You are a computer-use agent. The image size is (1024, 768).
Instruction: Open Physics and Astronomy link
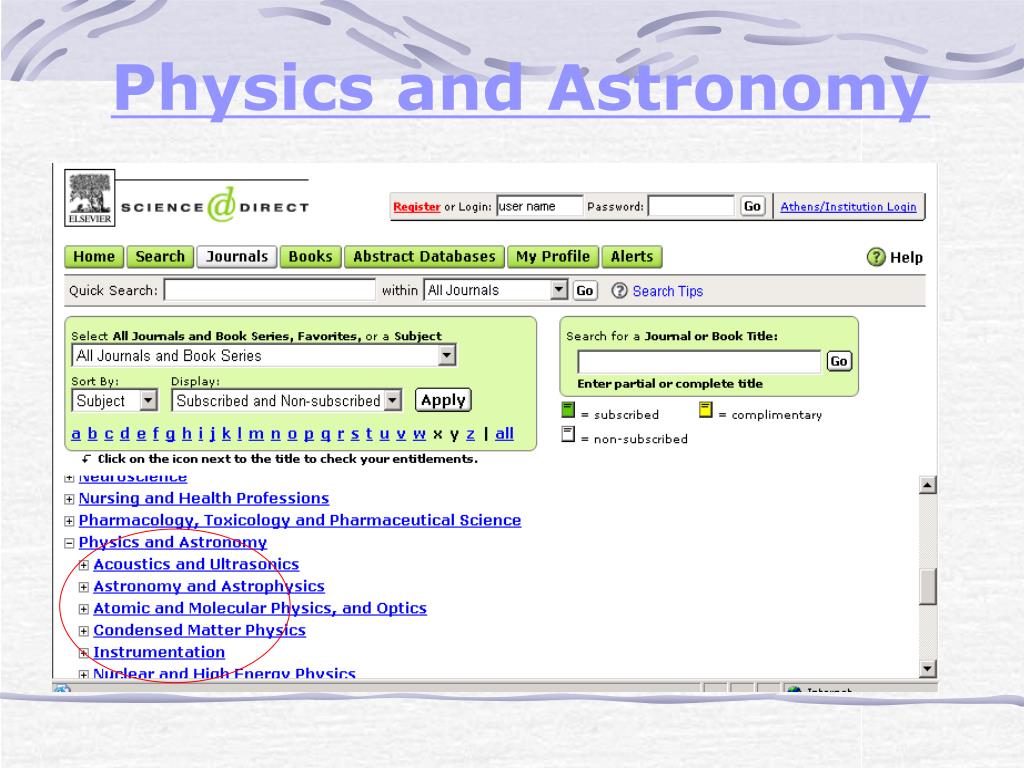[172, 543]
